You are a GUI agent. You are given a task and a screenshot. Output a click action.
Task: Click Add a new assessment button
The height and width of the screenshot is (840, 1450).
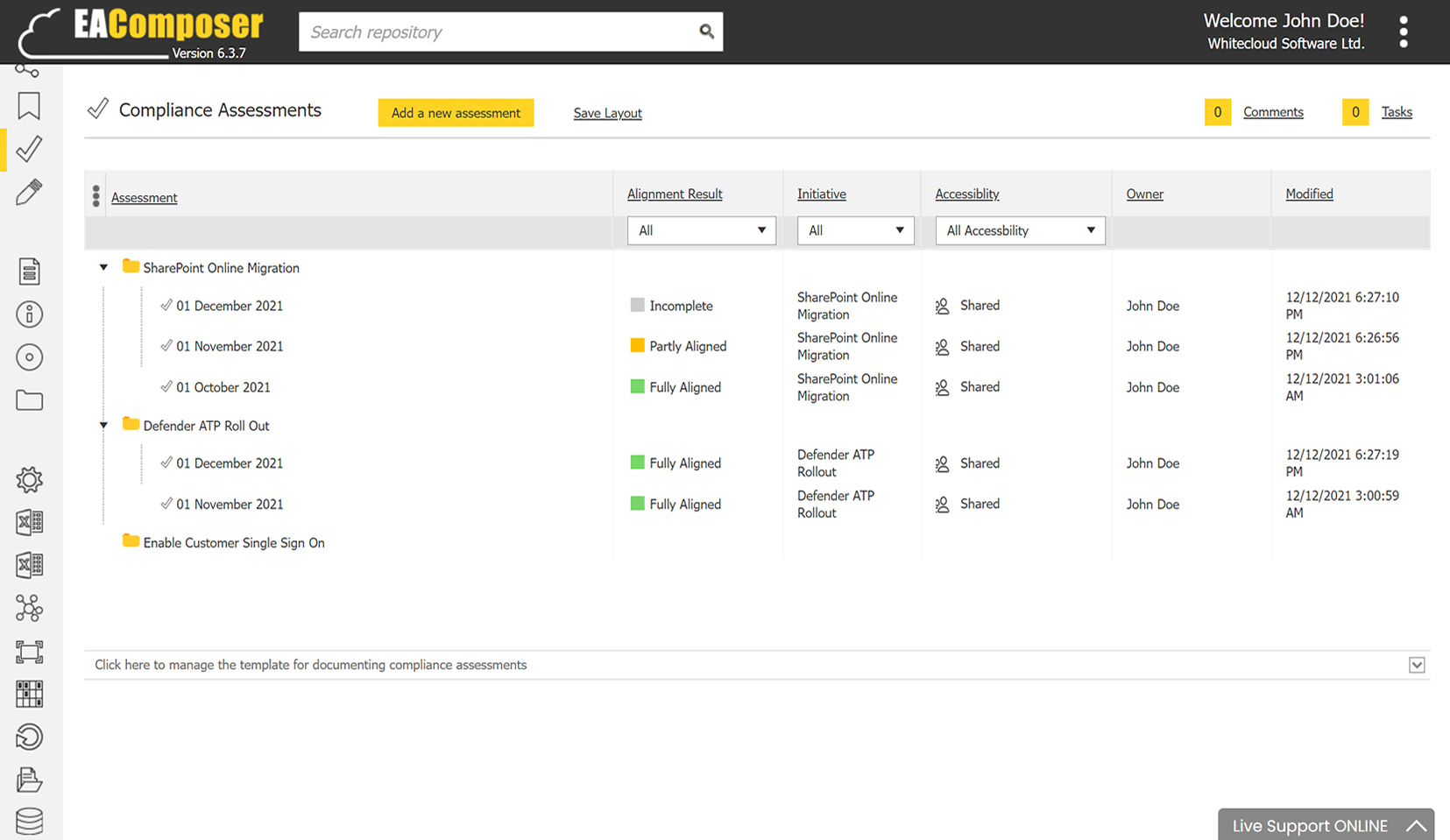tap(456, 113)
